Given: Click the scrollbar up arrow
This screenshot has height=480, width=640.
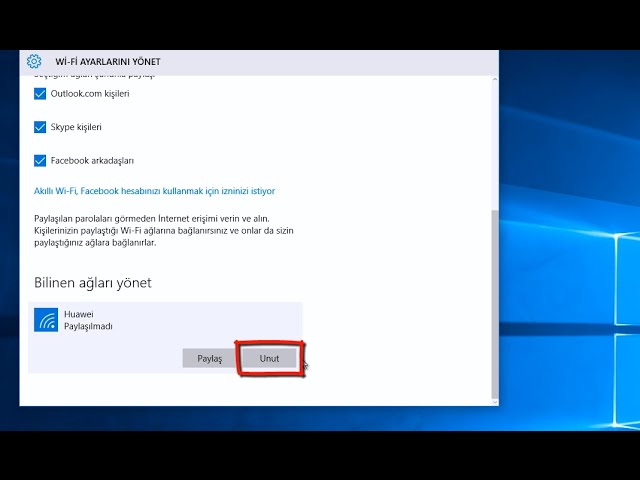Looking at the screenshot, I should [495, 79].
